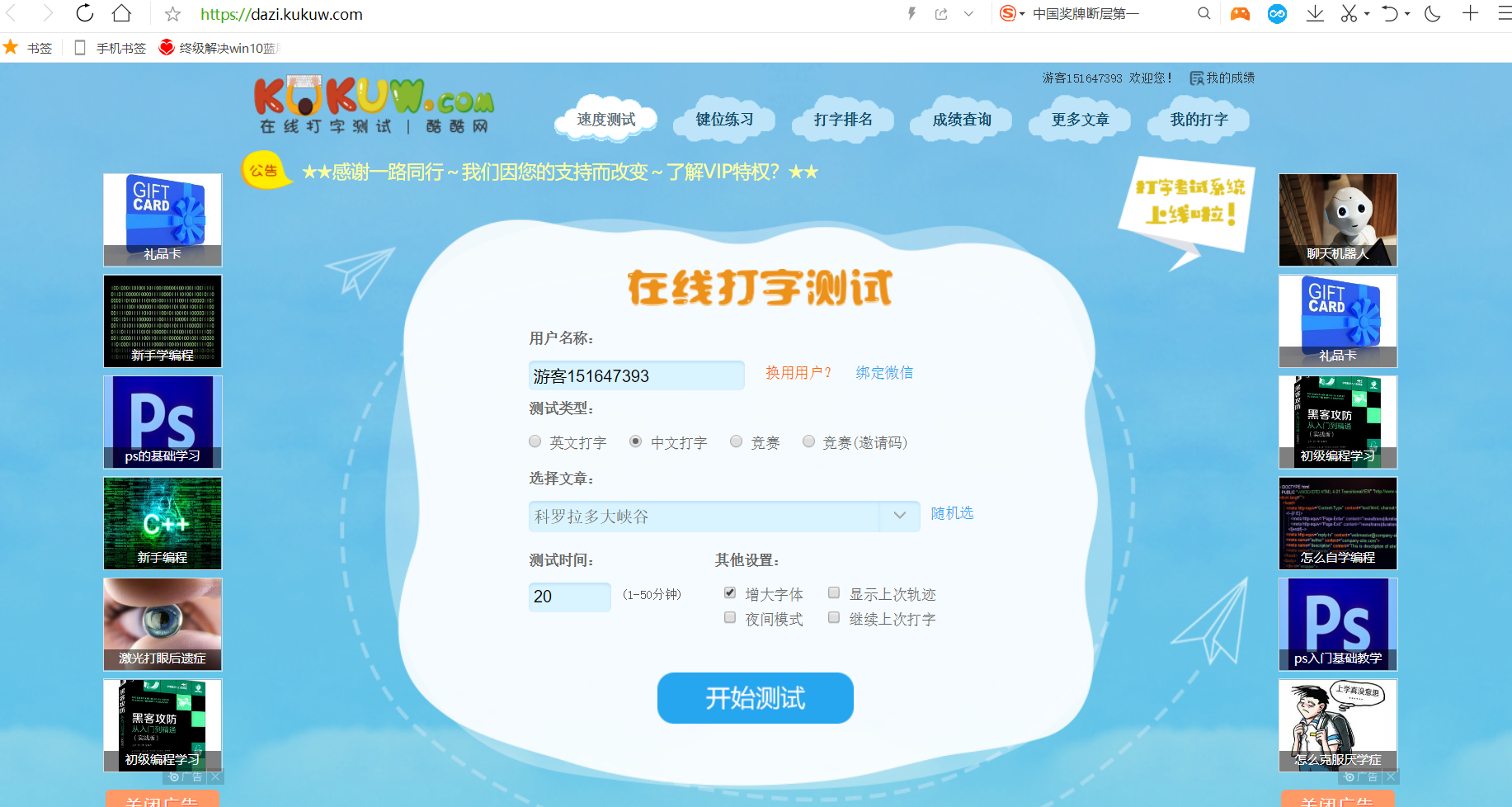Click inside the test time input field
This screenshot has height=807, width=1512.
click(569, 597)
